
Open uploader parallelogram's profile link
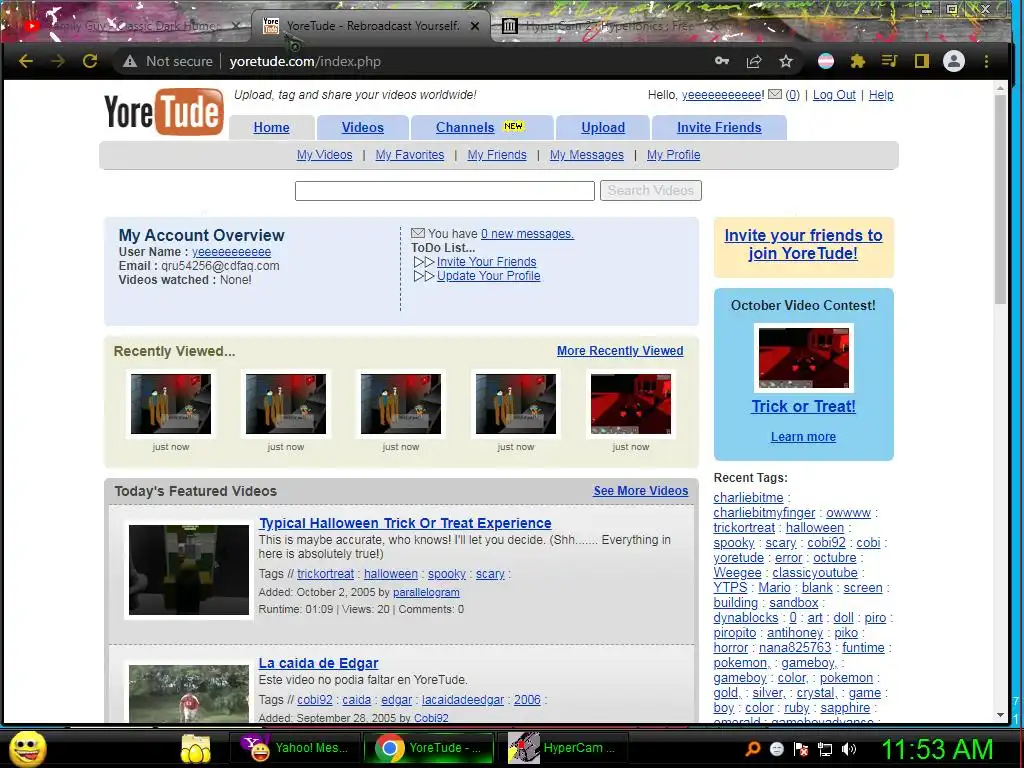point(426,592)
